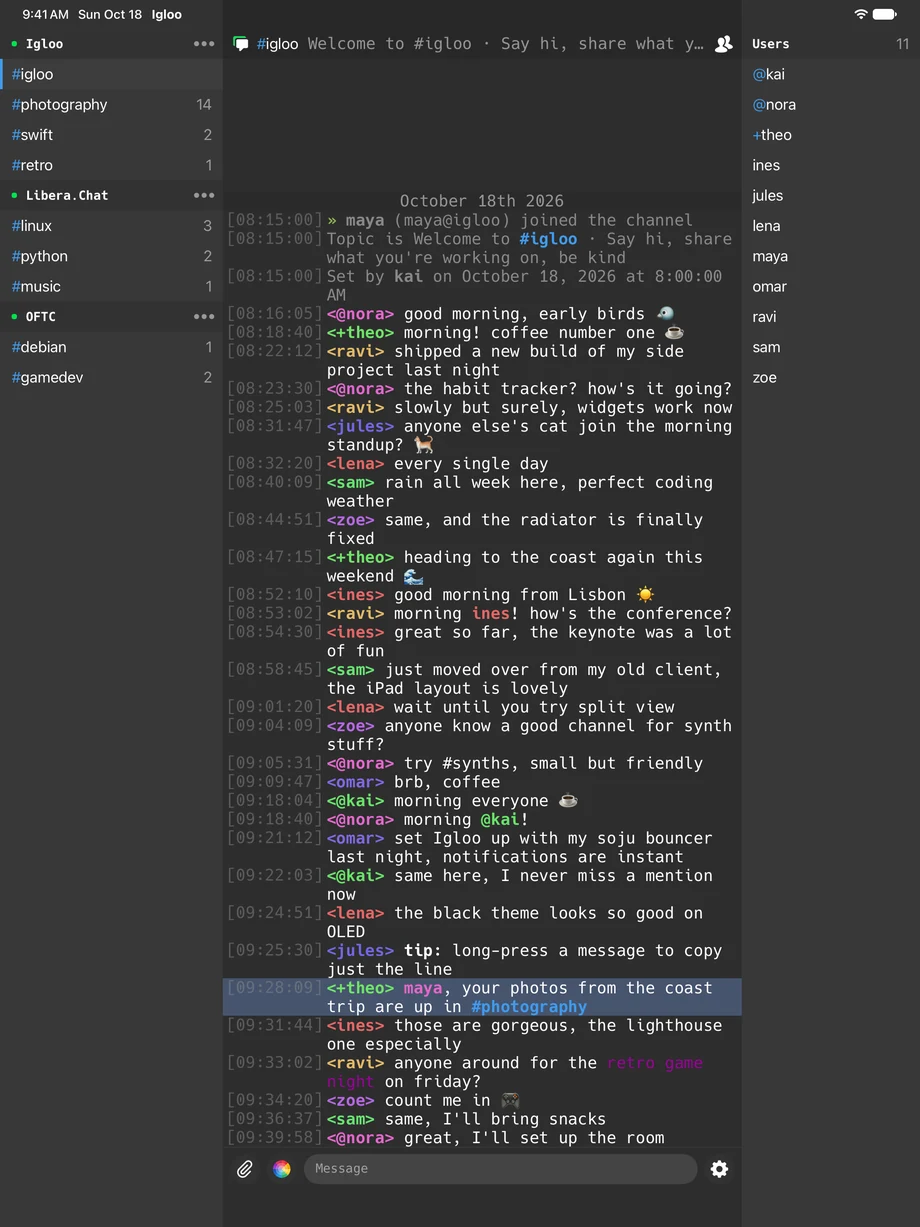Click the Message input field
The image size is (920, 1227).
point(500,1169)
